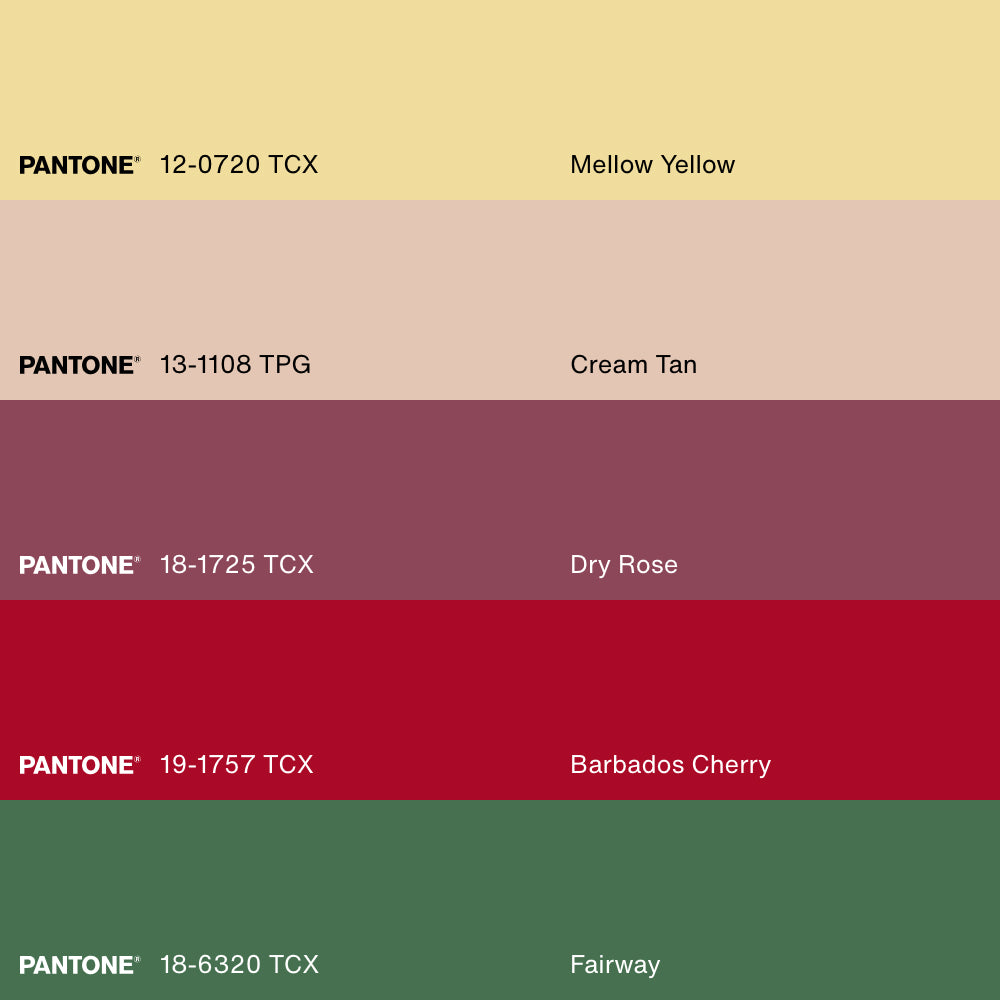Select the Cream Tan name label
Image resolution: width=1000 pixels, height=1000 pixels.
coord(633,365)
